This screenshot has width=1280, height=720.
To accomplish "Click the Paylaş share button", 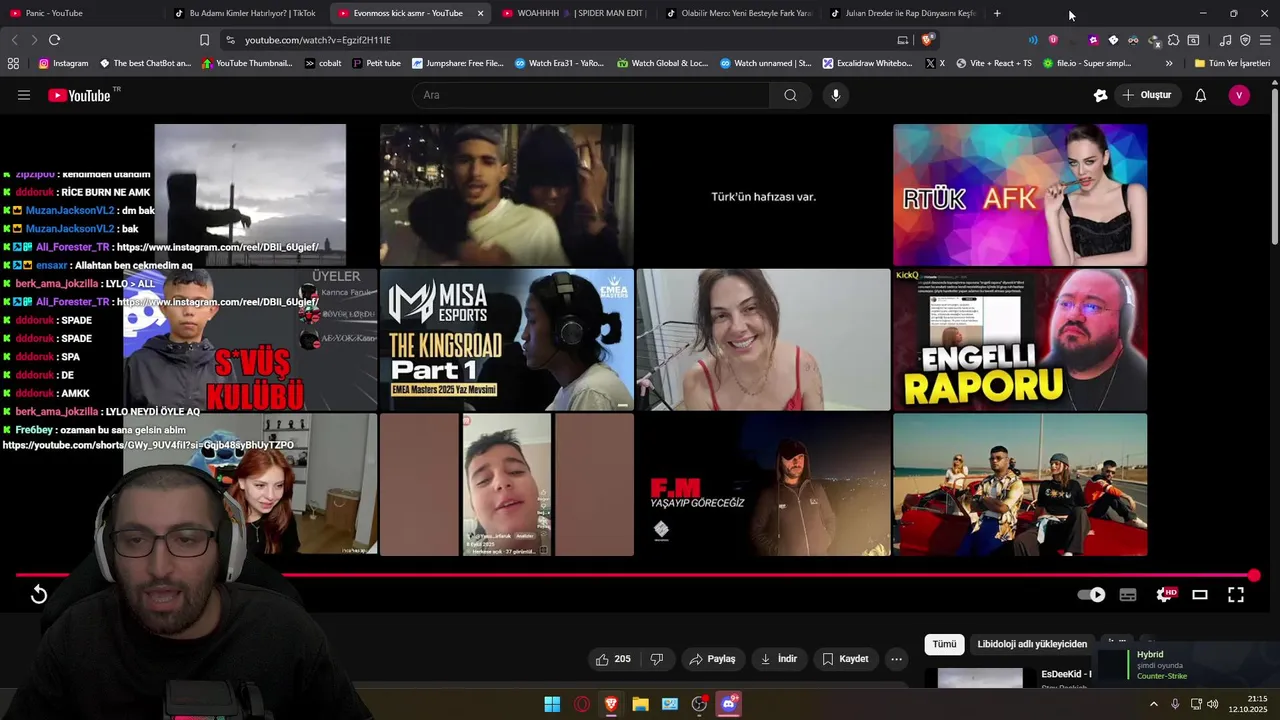I will tap(713, 659).
